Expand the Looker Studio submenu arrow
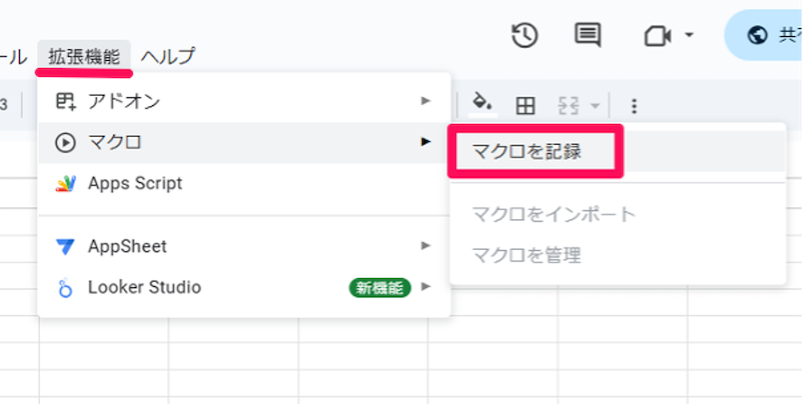 (x=426, y=287)
